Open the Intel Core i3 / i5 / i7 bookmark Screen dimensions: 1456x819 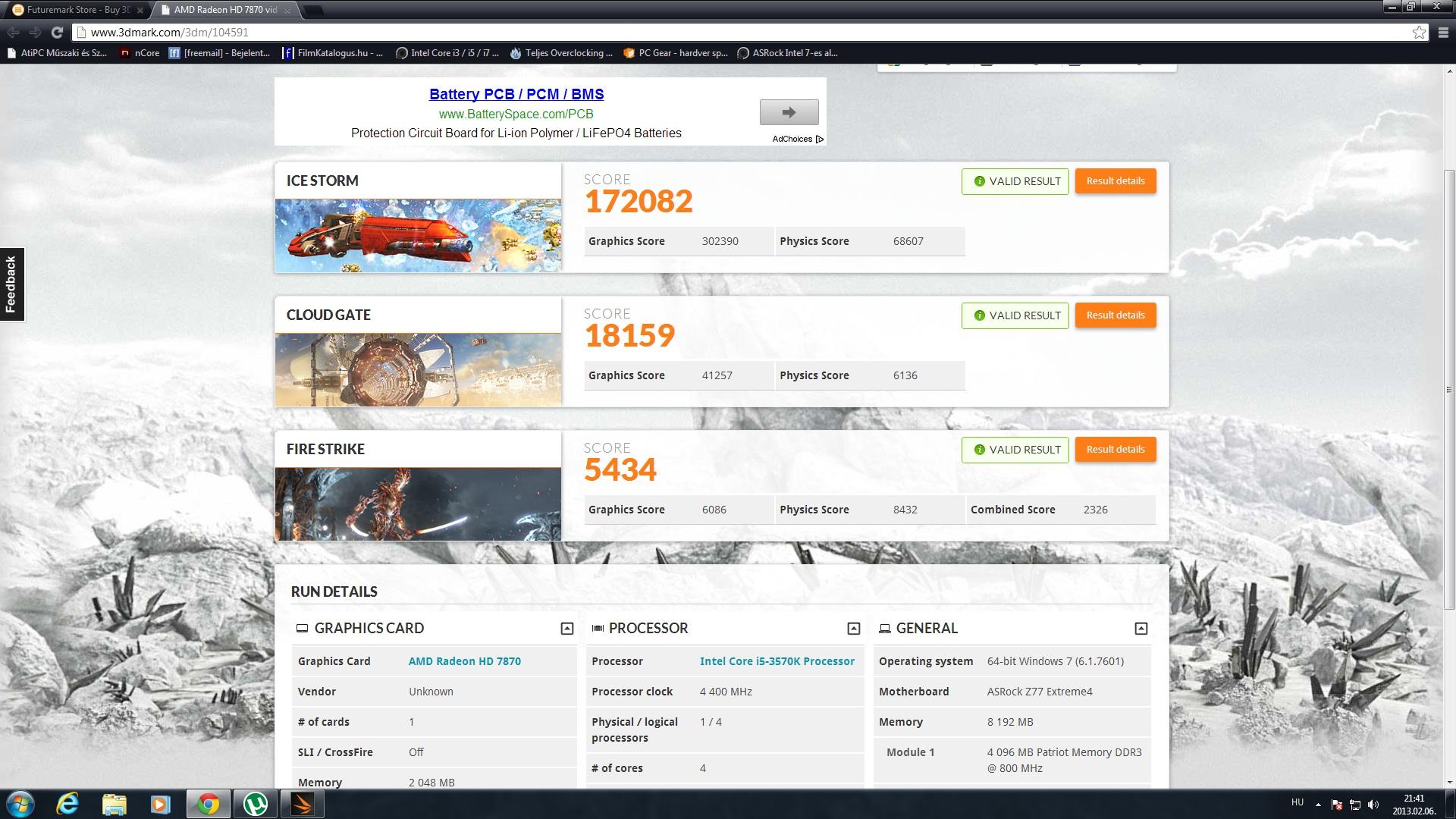(x=448, y=53)
